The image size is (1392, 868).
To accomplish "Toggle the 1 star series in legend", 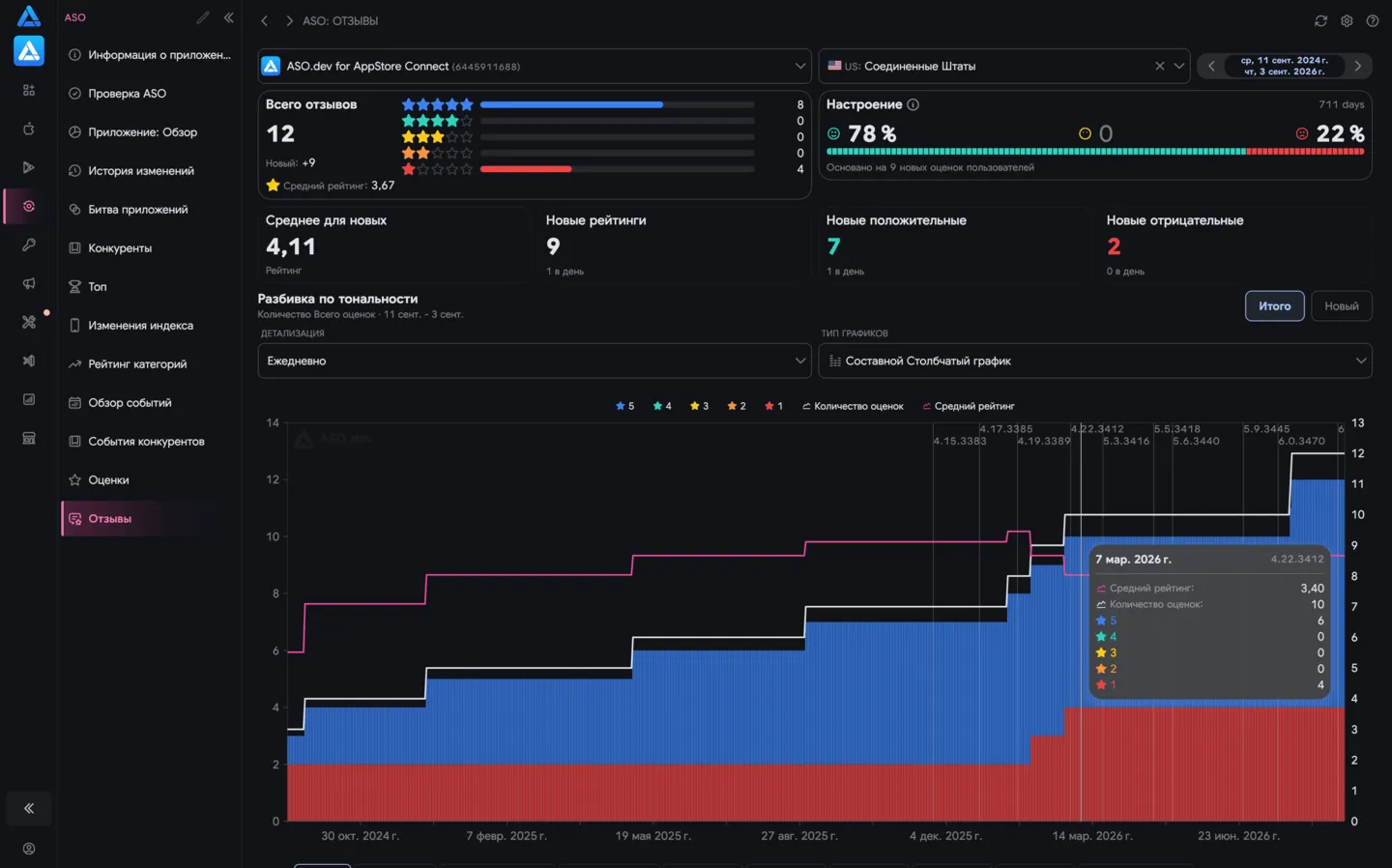I will coord(773,406).
